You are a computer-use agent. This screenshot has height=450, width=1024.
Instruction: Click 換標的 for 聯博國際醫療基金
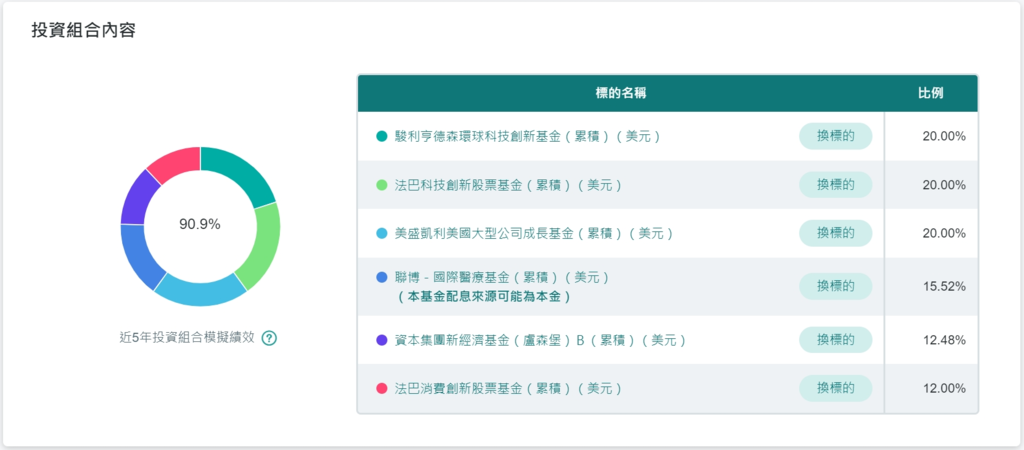click(x=836, y=286)
